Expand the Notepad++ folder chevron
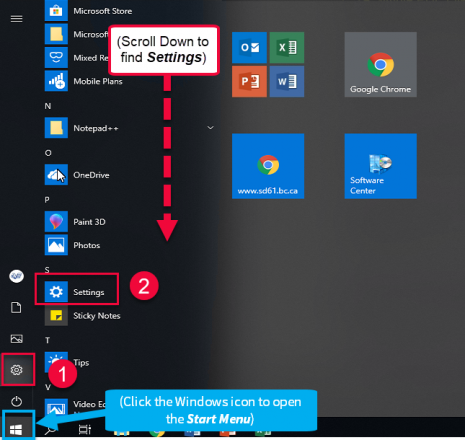 coord(210,128)
